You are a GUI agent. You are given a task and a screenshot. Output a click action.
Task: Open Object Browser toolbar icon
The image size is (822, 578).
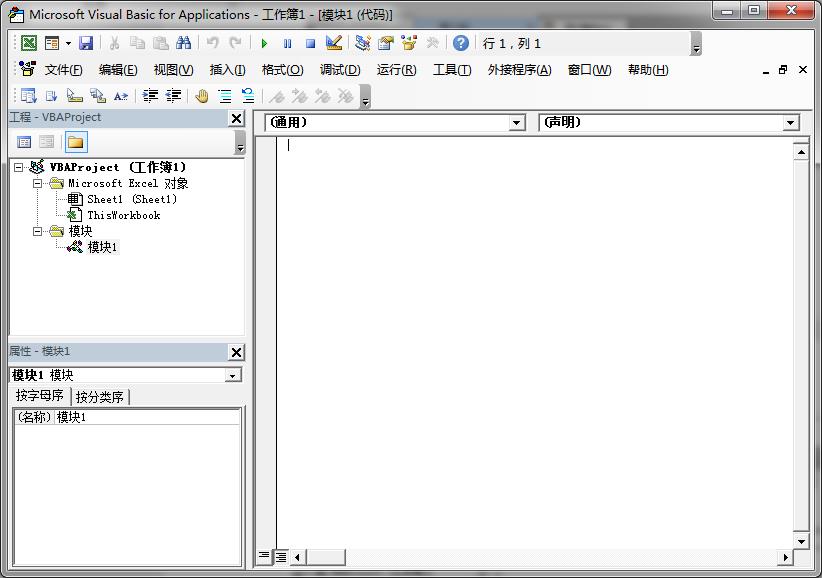(408, 43)
